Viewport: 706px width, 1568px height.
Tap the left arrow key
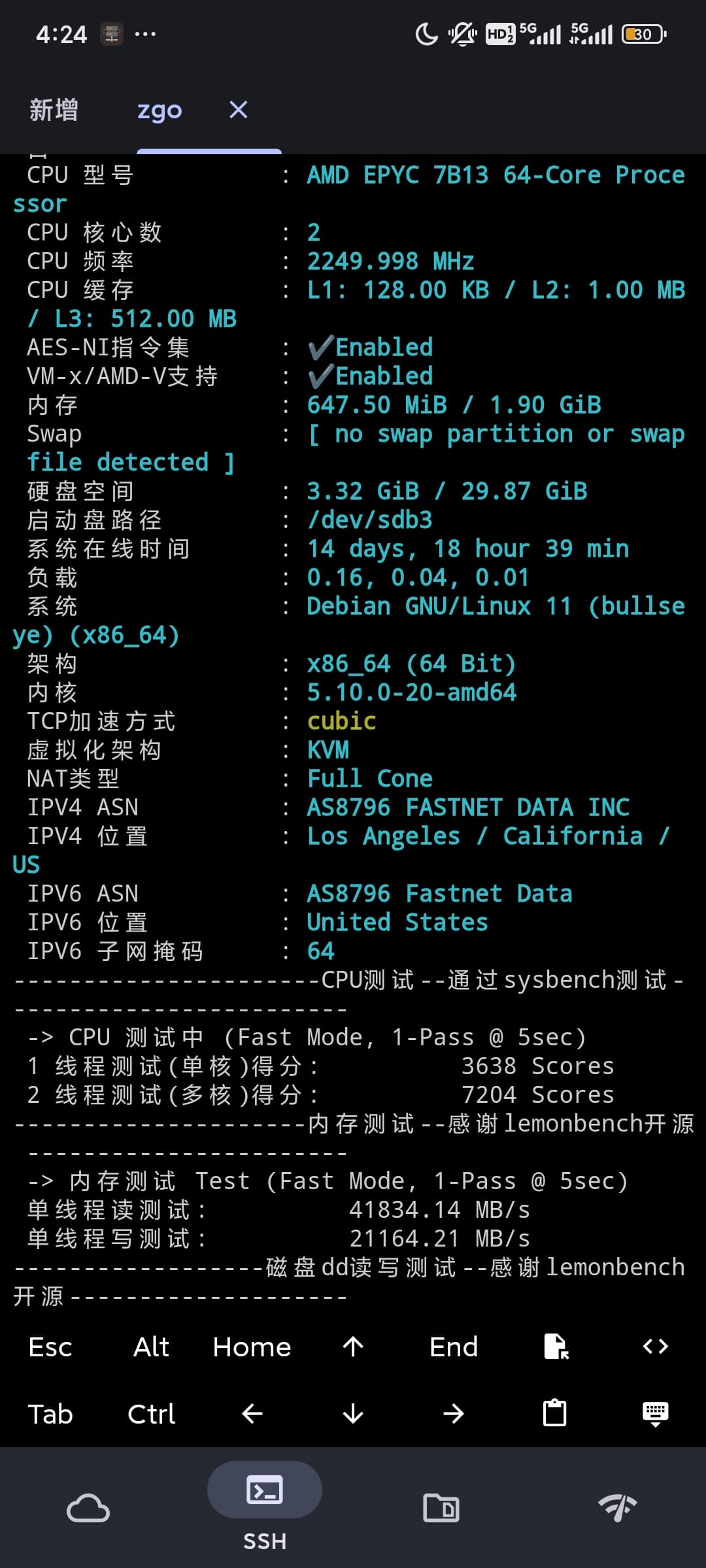(252, 1414)
